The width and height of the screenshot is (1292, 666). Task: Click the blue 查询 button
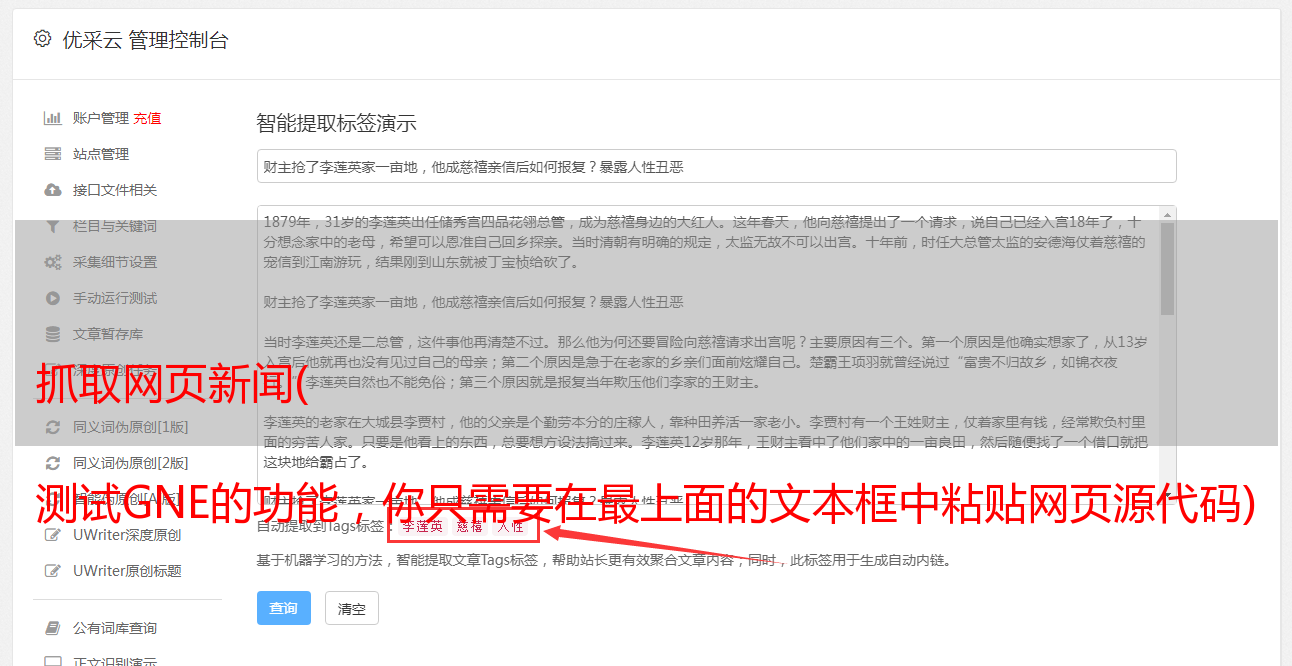click(x=284, y=608)
